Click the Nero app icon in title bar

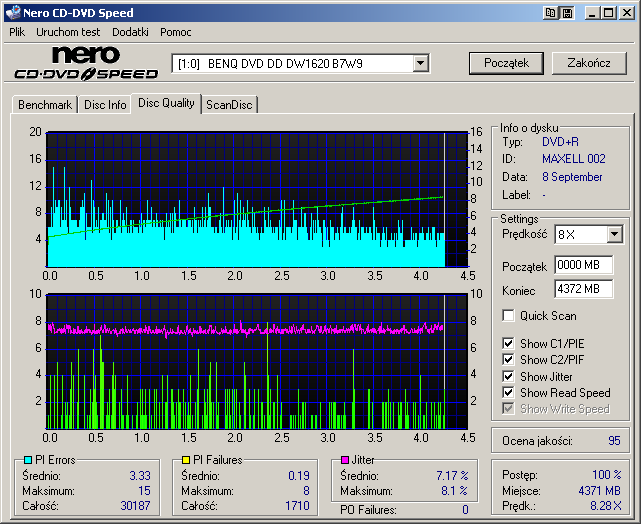coord(13,13)
